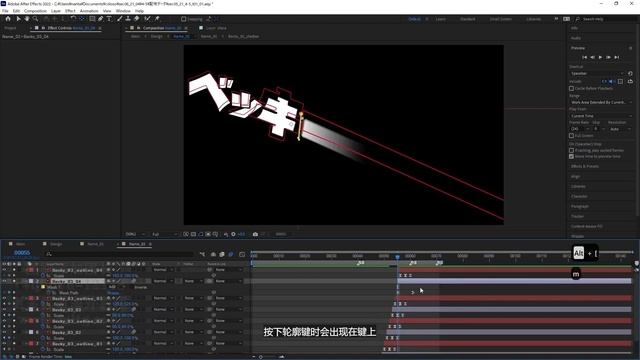The height and width of the screenshot is (360, 640).
Task: Open the Animation menu
Action: pos(89,11)
